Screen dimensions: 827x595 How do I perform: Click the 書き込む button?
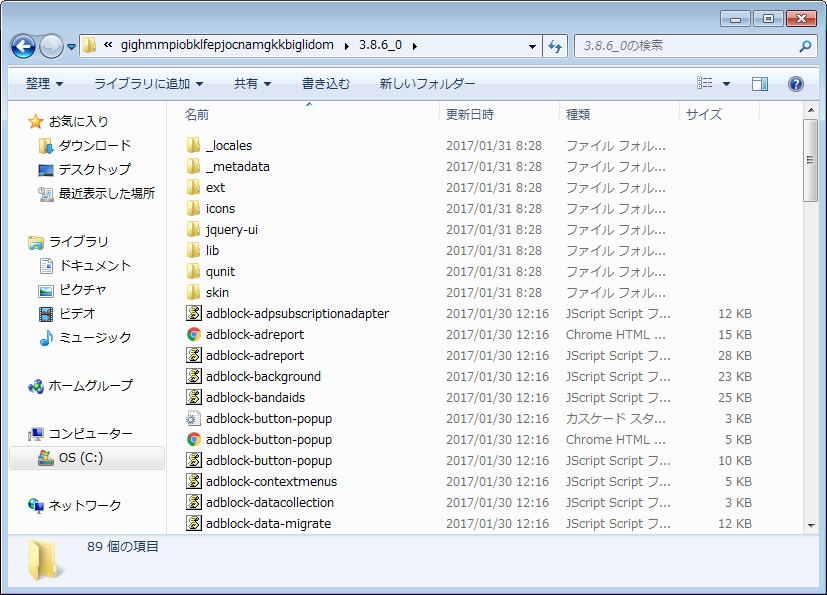325,83
